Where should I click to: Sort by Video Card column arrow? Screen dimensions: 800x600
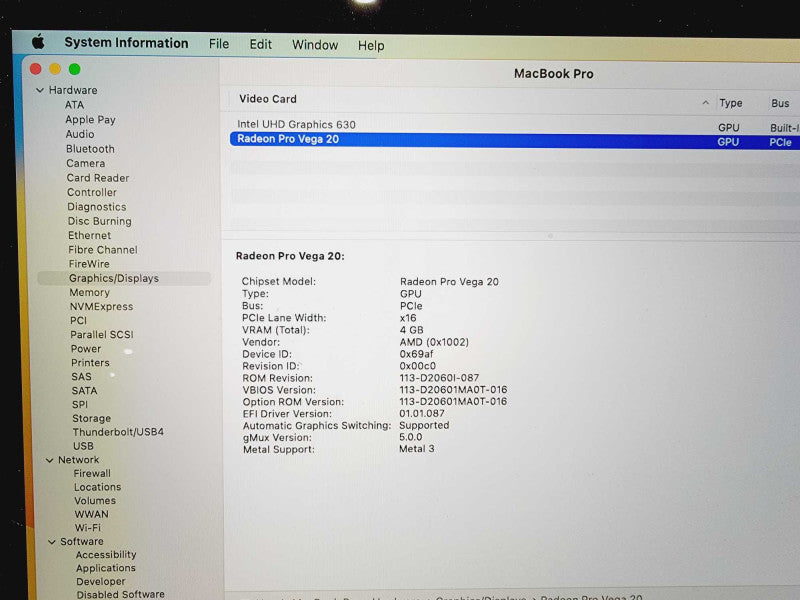(x=706, y=103)
